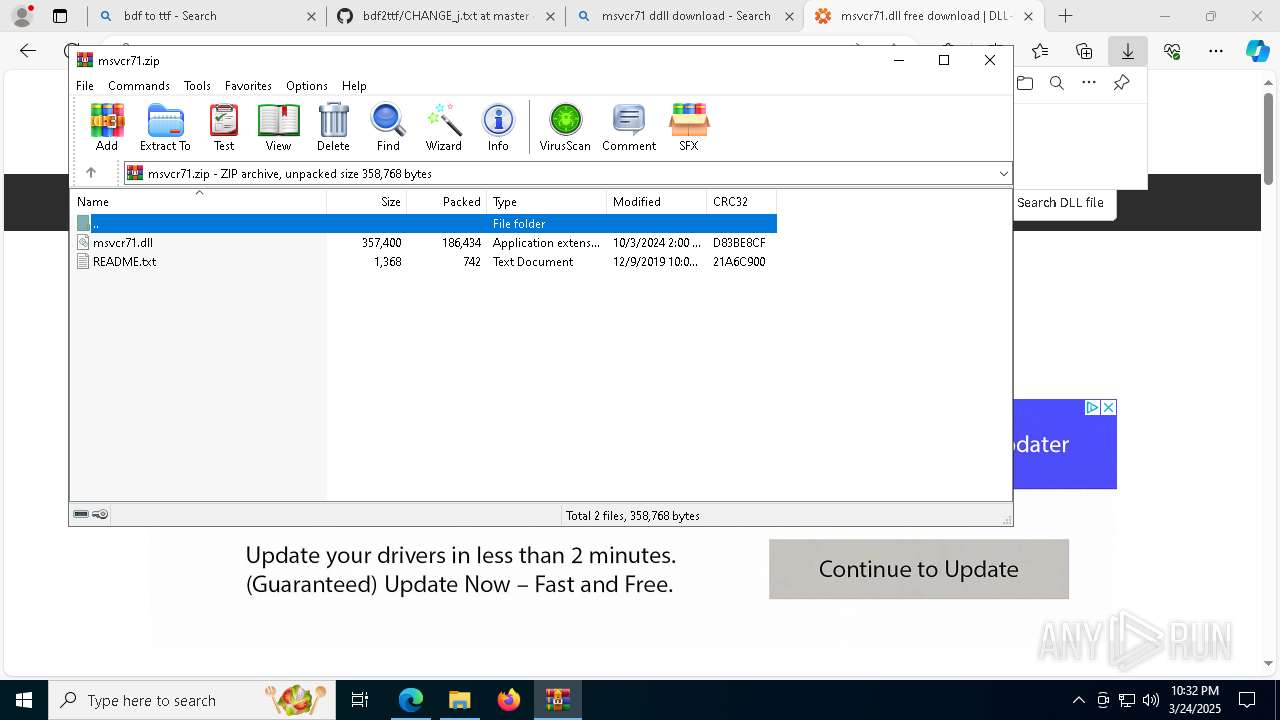The width and height of the screenshot is (1280, 720).
Task: Open the Edge tab actions icon
Action: coord(60,16)
